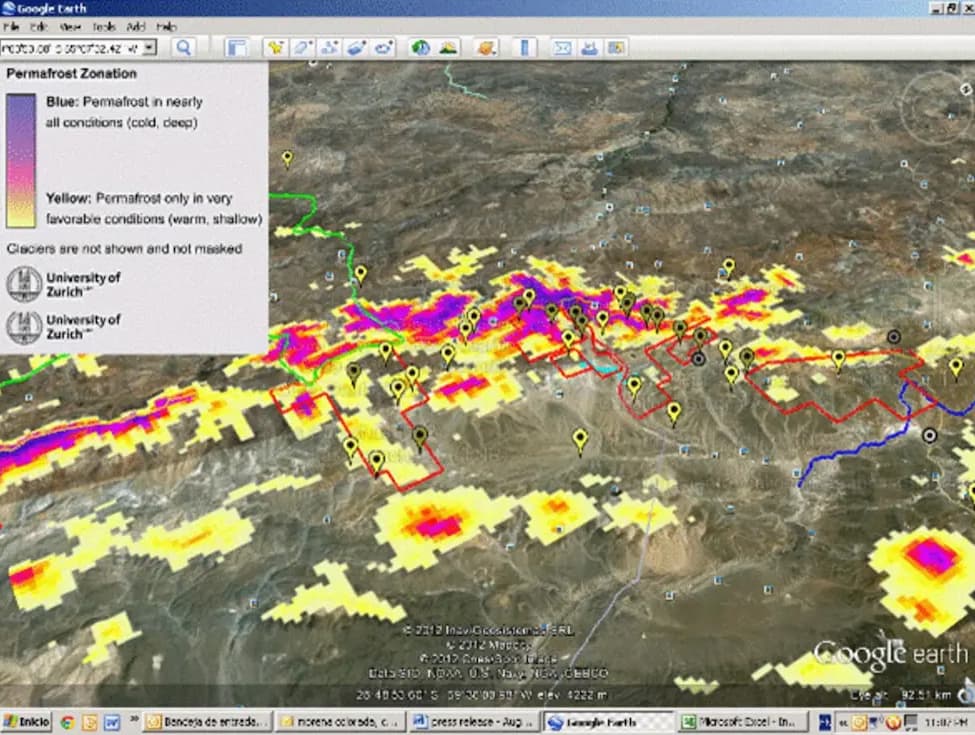Click the Record a Tour icon

click(384, 47)
